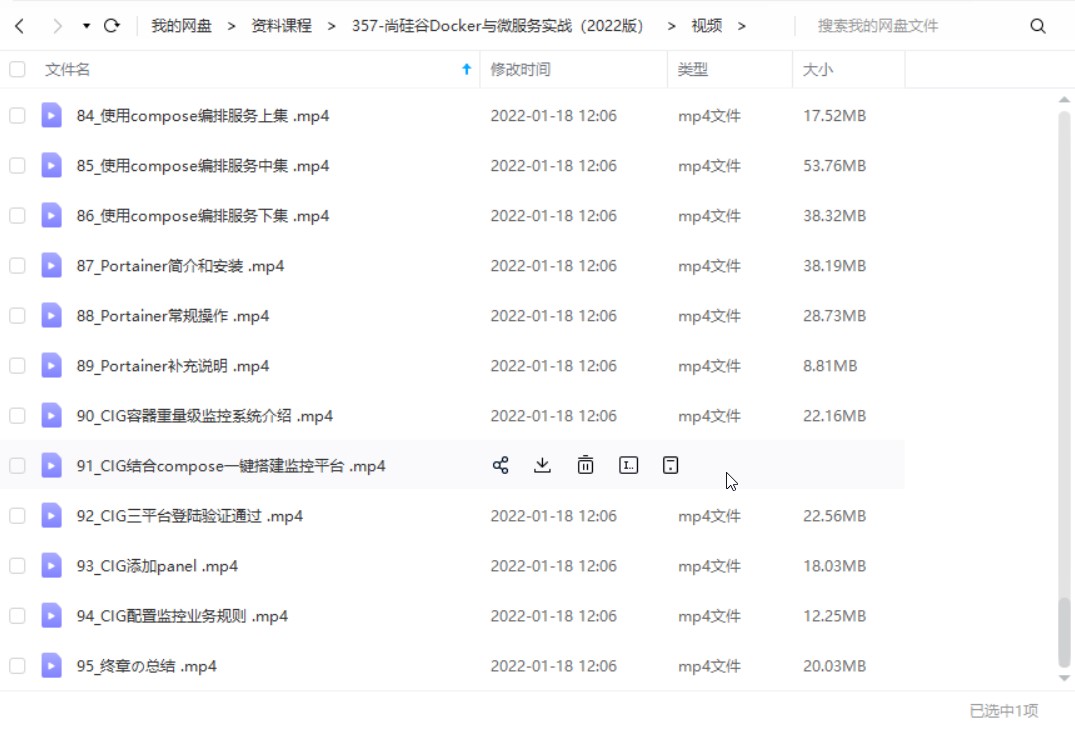Click video icon of 90_CIG容器重量级监控系统介绍
1075x730 pixels.
(51, 415)
